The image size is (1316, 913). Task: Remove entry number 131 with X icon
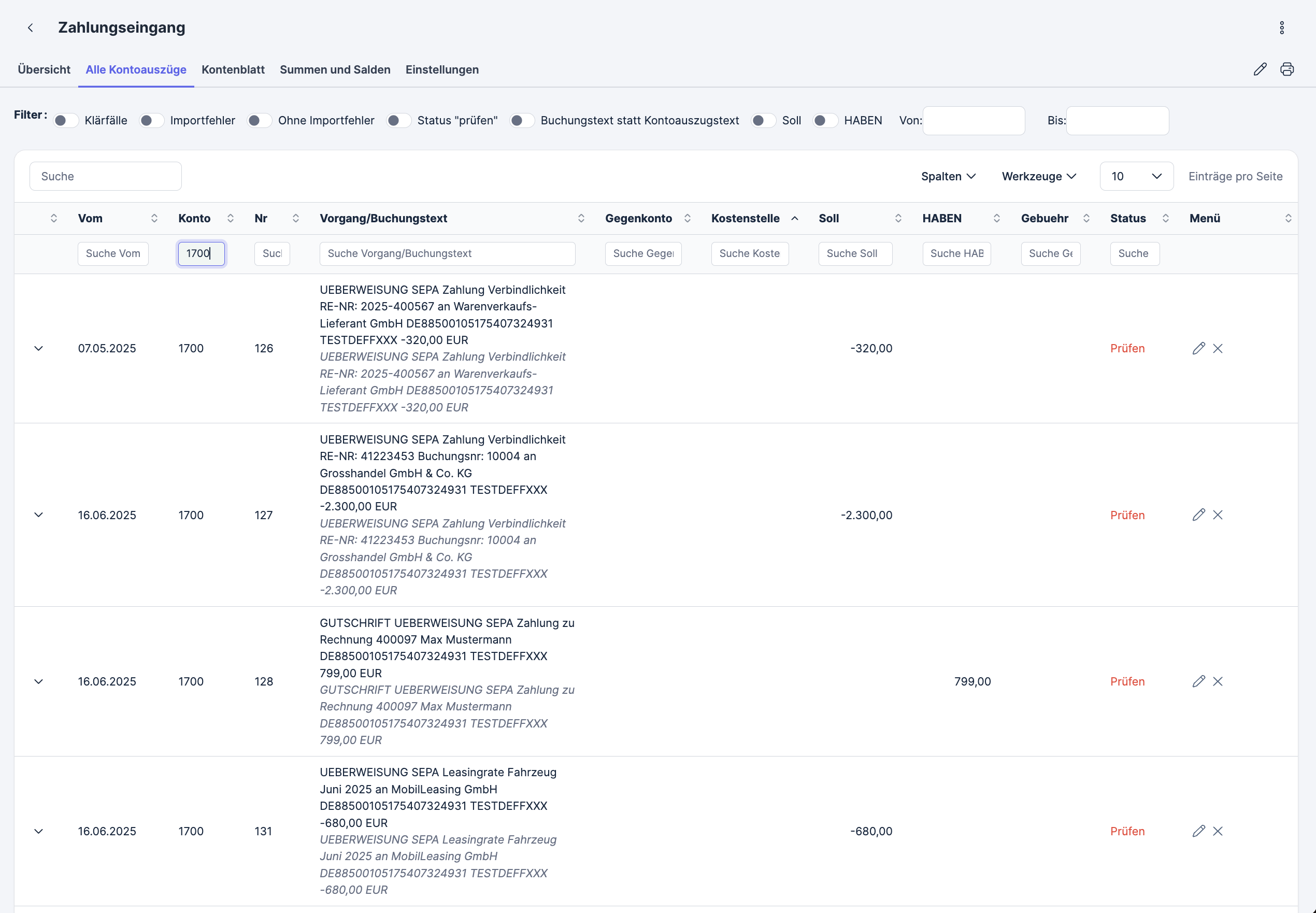point(1218,831)
